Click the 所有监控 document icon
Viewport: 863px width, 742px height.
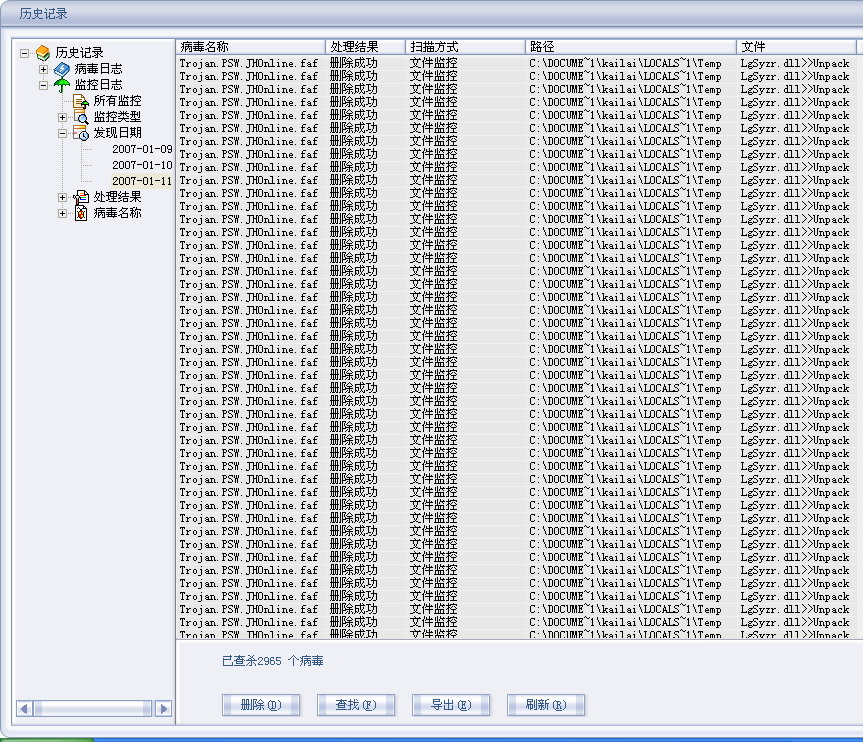click(x=81, y=101)
